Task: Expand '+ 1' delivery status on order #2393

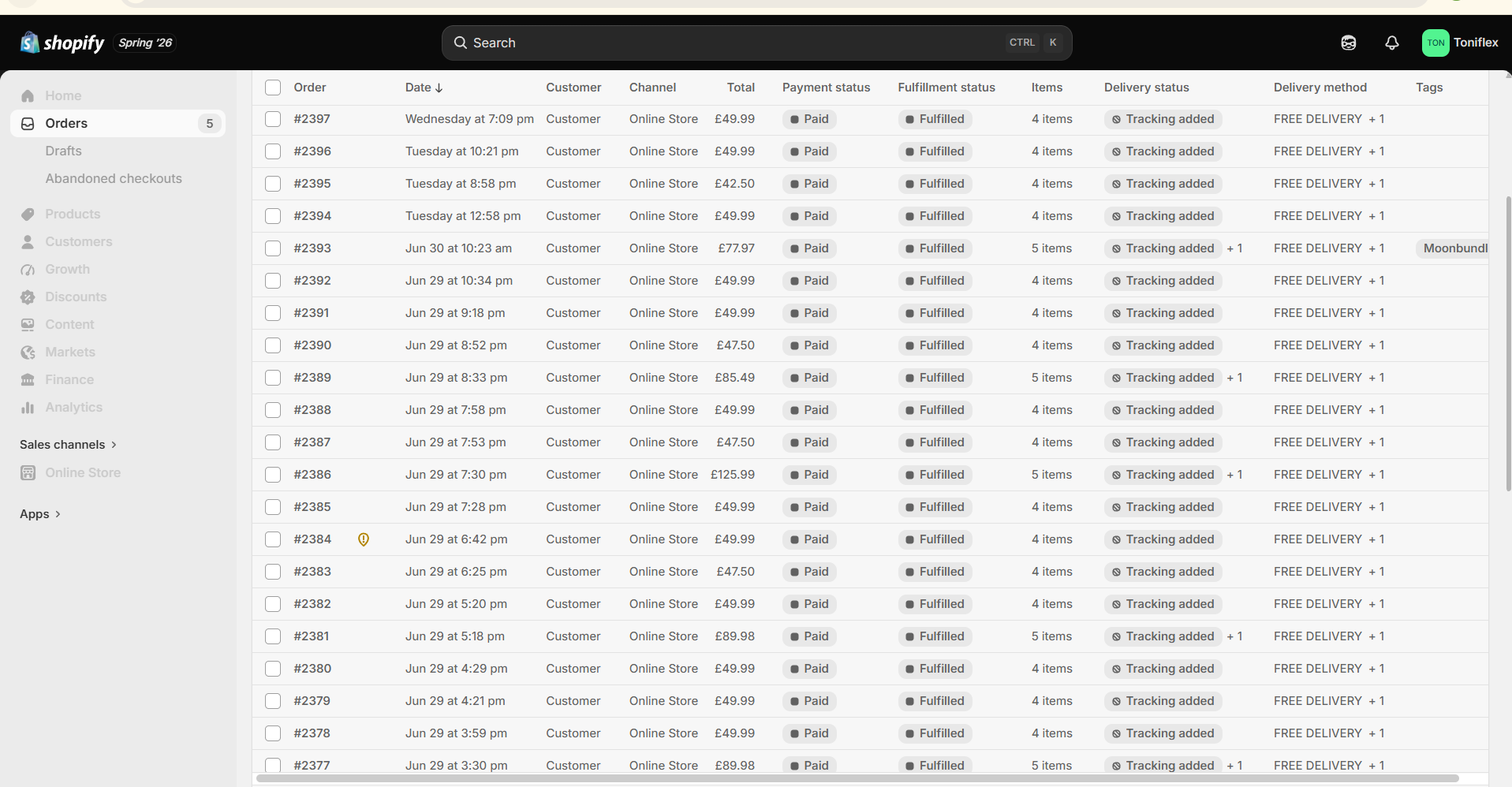Action: 1235,248
